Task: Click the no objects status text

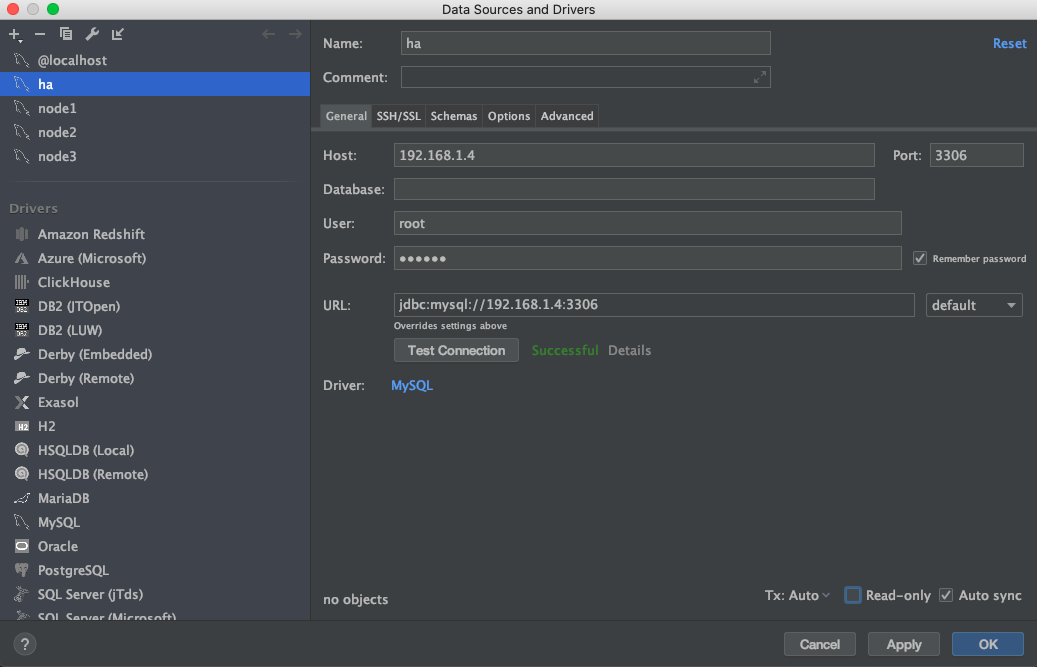Action: pyautogui.click(x=356, y=600)
